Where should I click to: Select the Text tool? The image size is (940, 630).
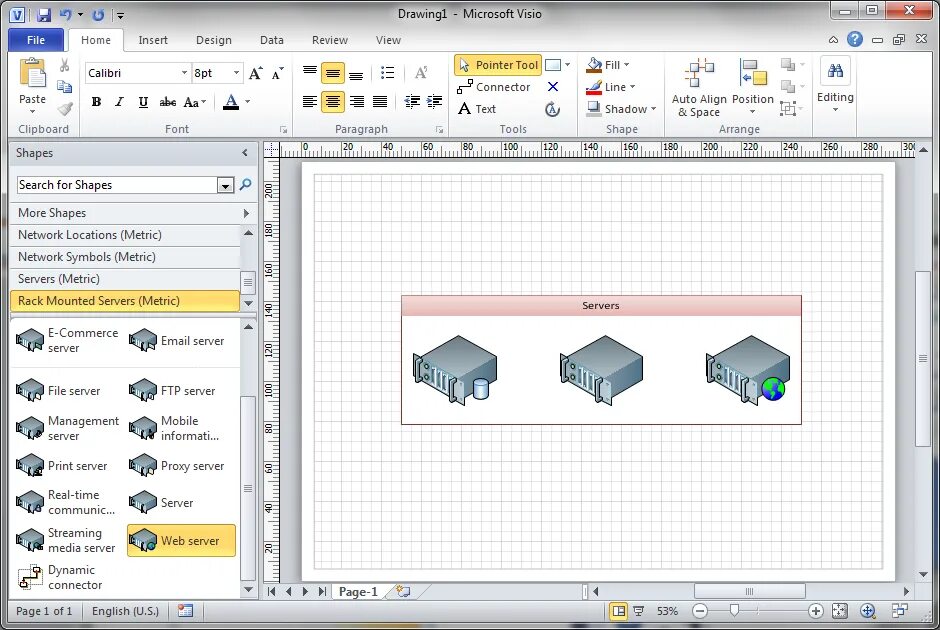[477, 109]
